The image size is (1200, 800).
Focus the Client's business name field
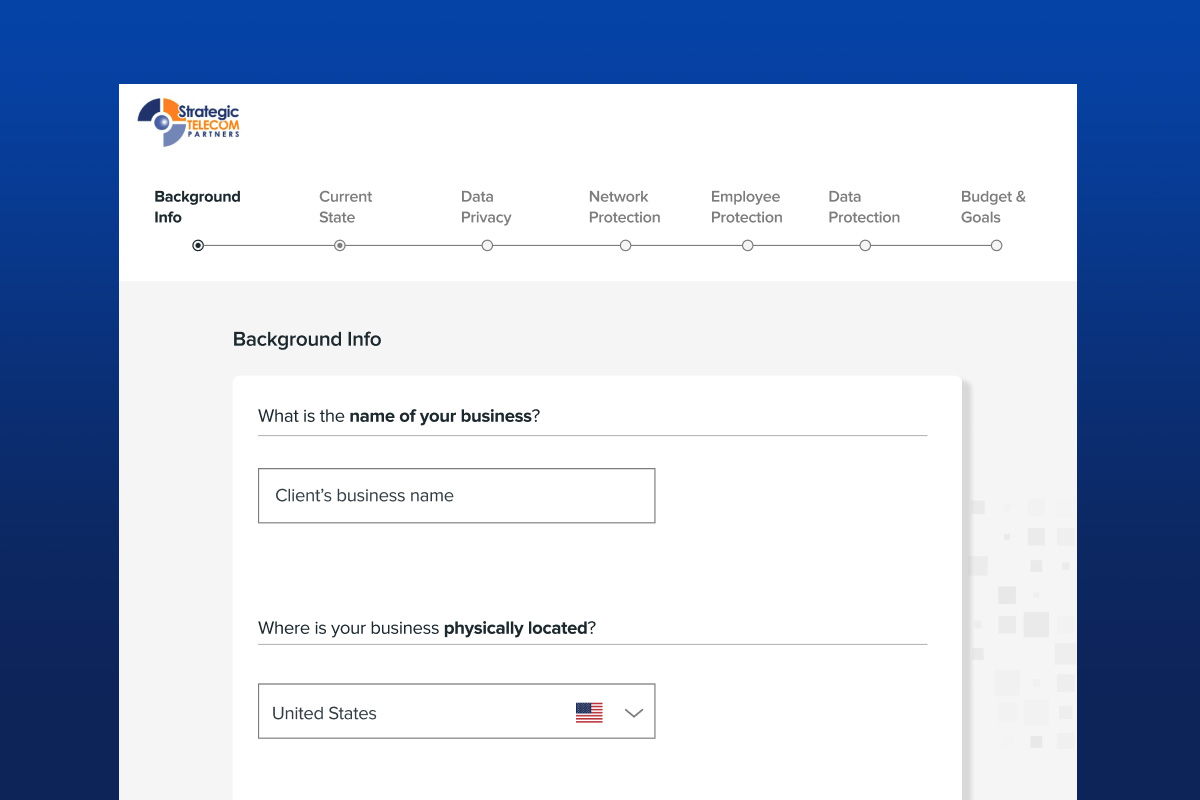click(456, 495)
